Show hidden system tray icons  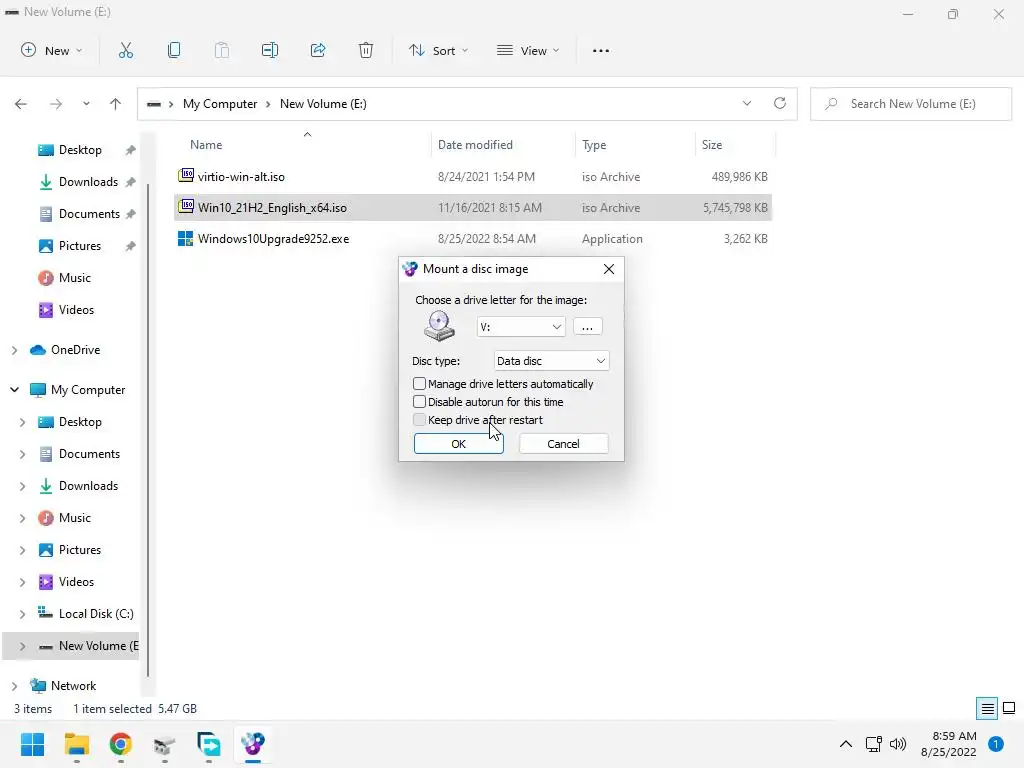pyautogui.click(x=846, y=744)
